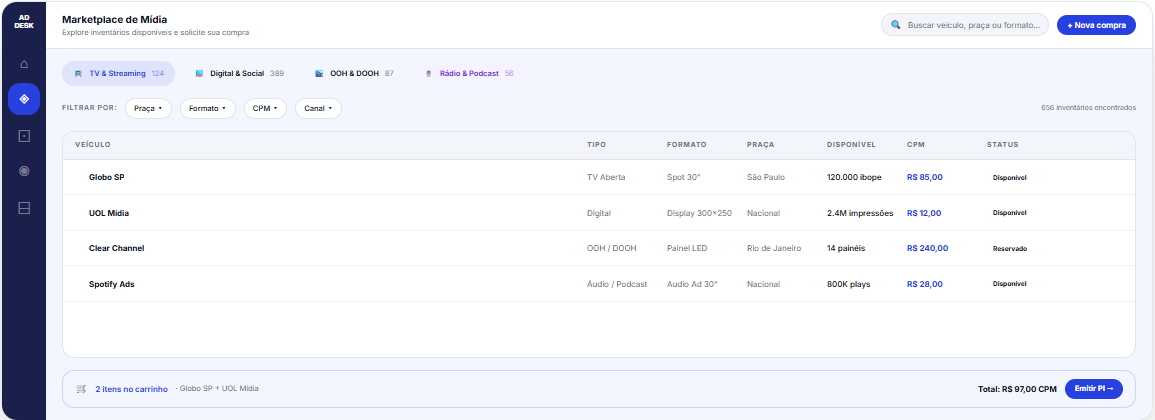
Task: Open the square-with-dot icon in sidebar
Action: click(24, 136)
